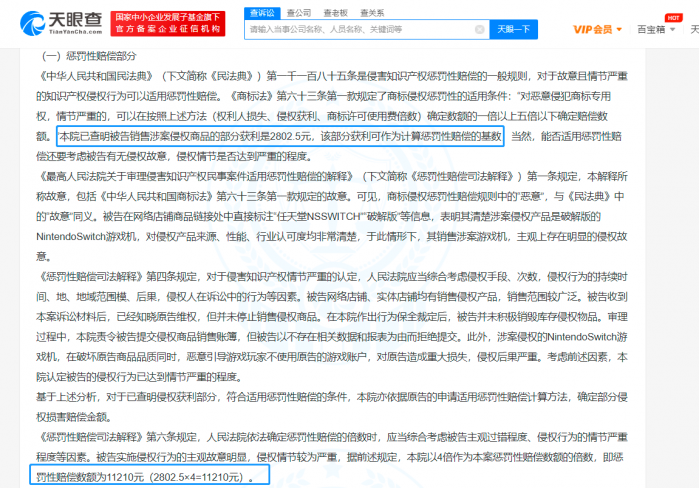
Task: Switch to the 查公司 tab
Action: point(298,12)
